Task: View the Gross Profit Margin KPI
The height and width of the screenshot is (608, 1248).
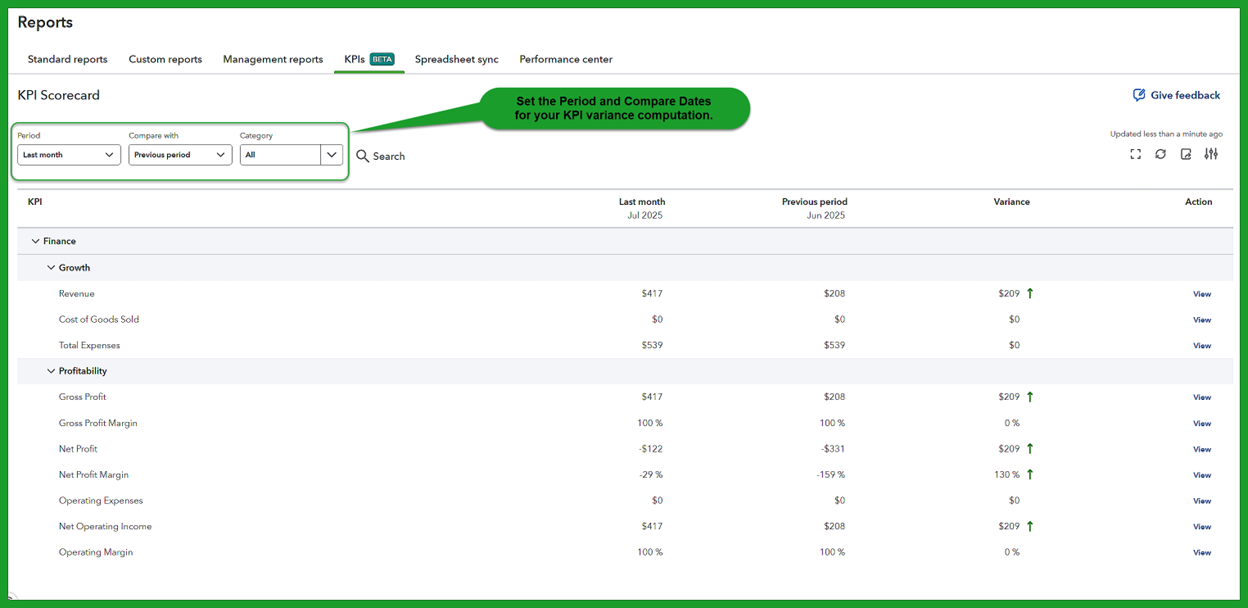Action: (x=1201, y=422)
